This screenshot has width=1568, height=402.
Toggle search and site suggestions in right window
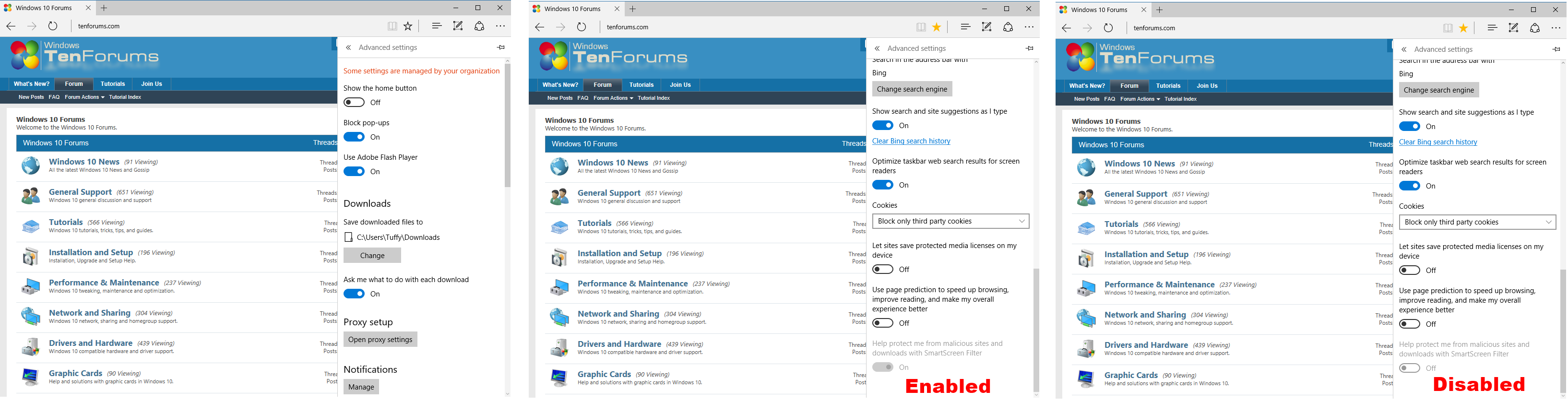coord(1409,127)
